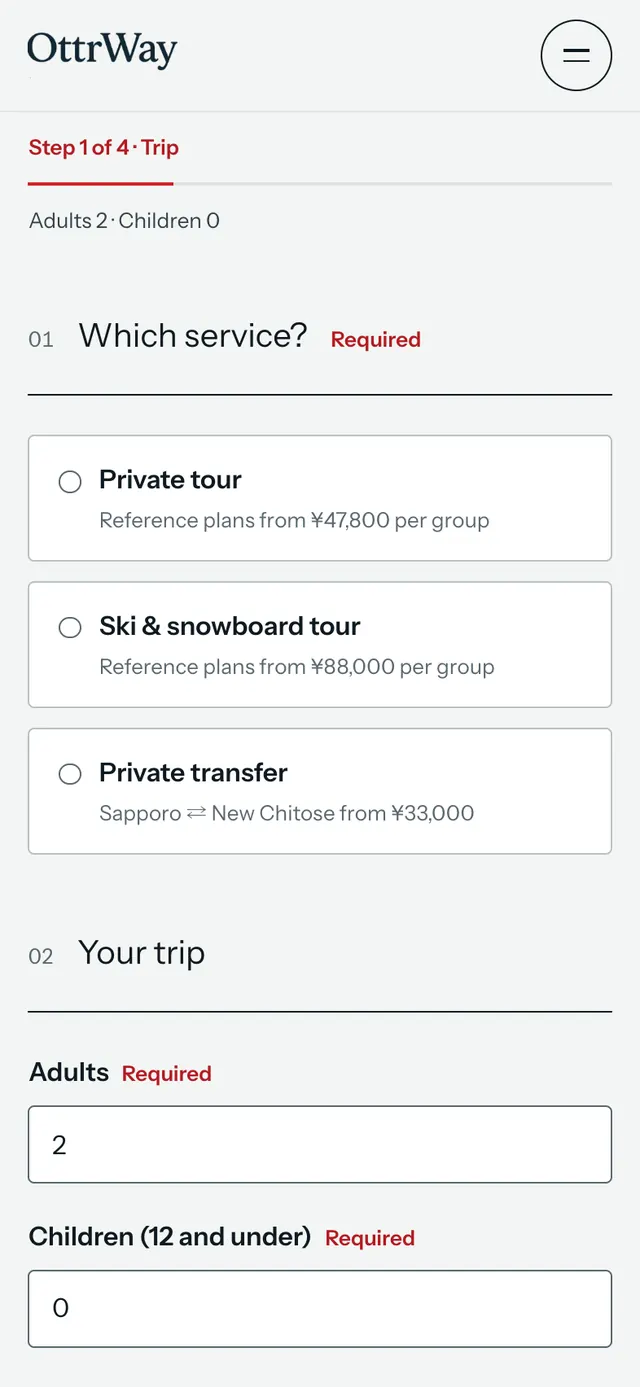The height and width of the screenshot is (1387, 640).
Task: Click the step progress bar
Action: [320, 184]
